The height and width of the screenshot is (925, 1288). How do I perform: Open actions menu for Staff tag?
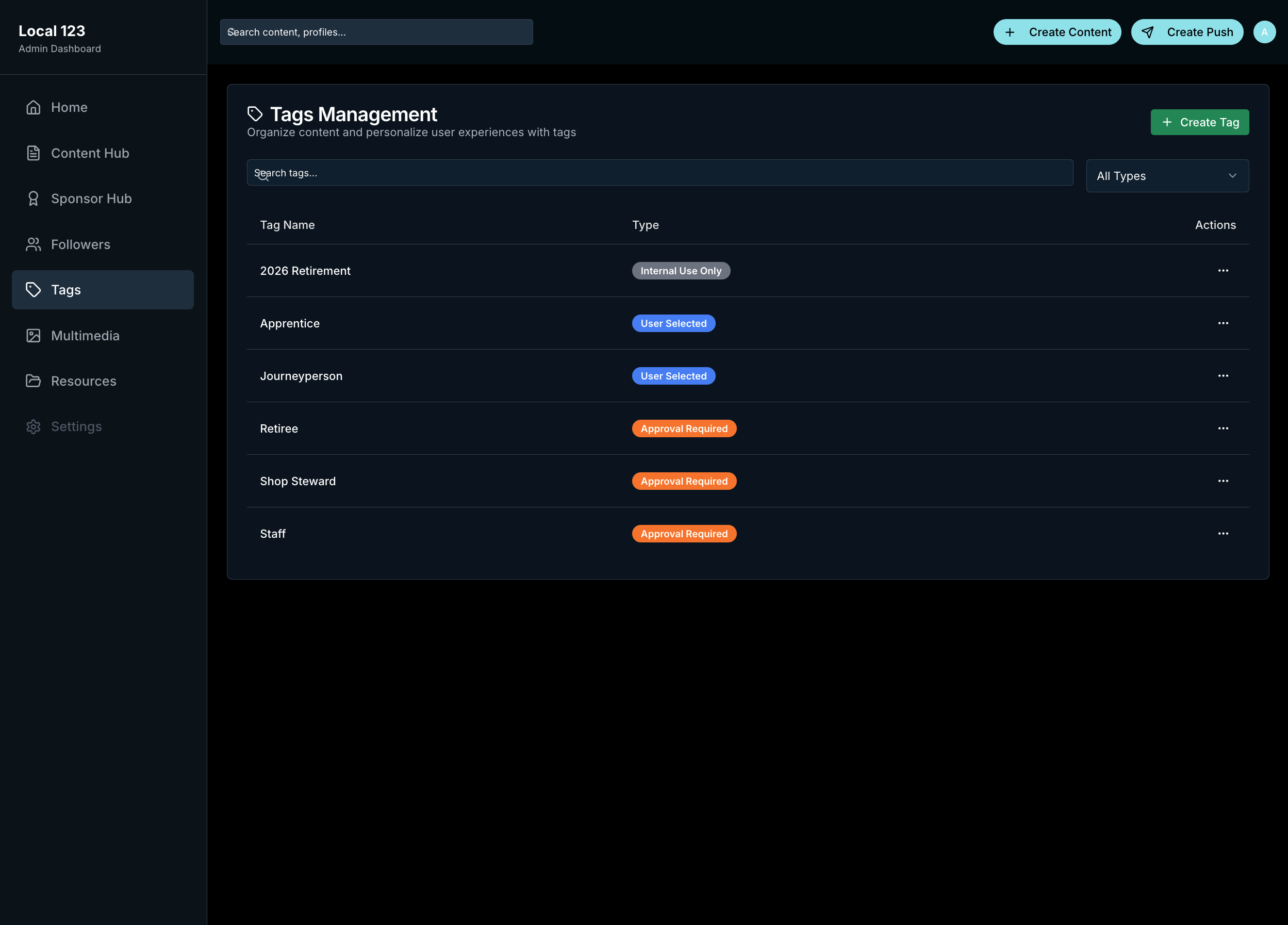[x=1223, y=533]
